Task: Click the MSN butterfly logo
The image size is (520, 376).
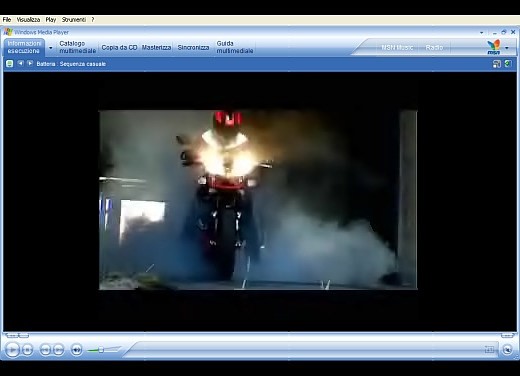Action: click(493, 47)
